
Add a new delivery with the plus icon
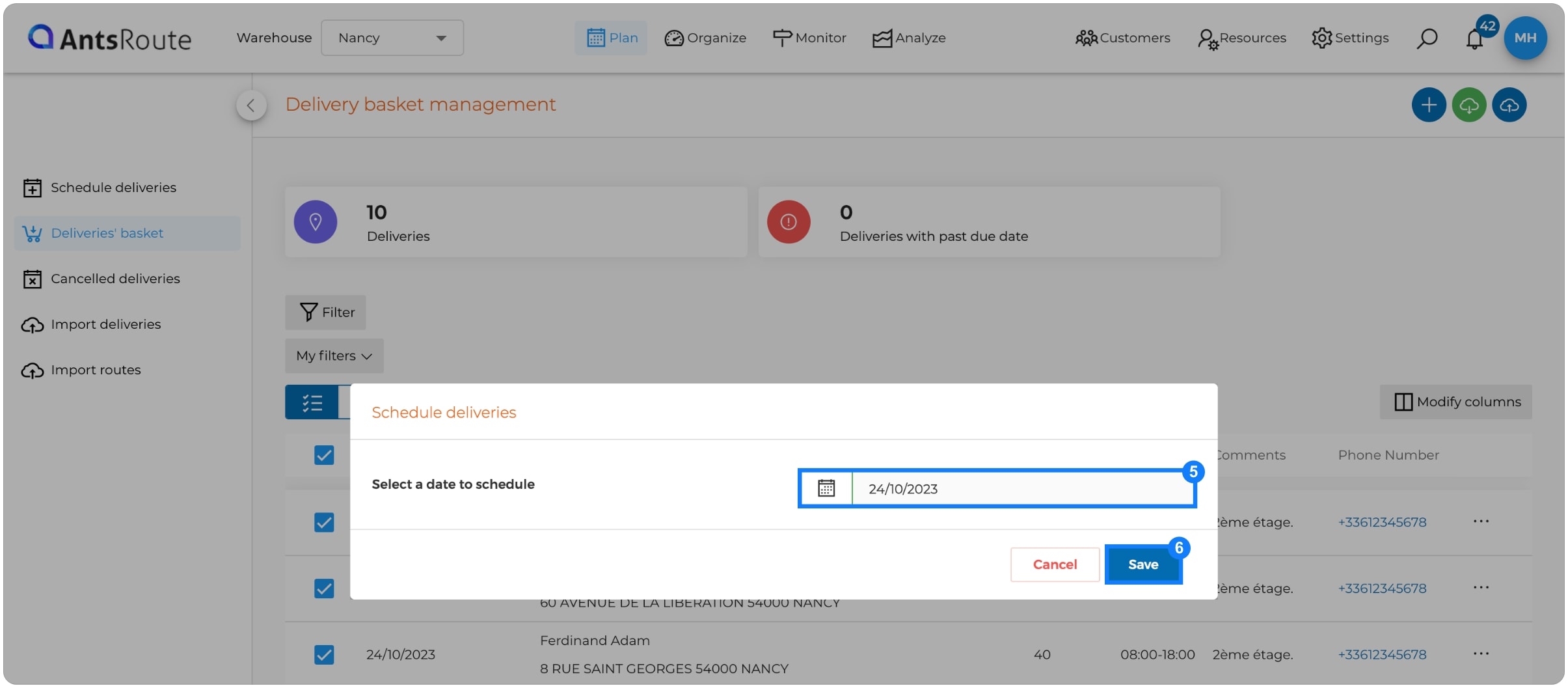point(1429,105)
